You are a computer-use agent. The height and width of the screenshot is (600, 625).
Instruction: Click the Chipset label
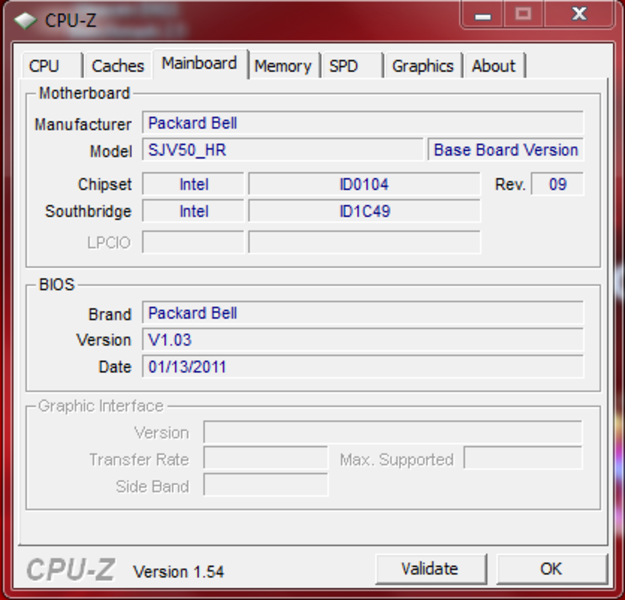pos(105,185)
